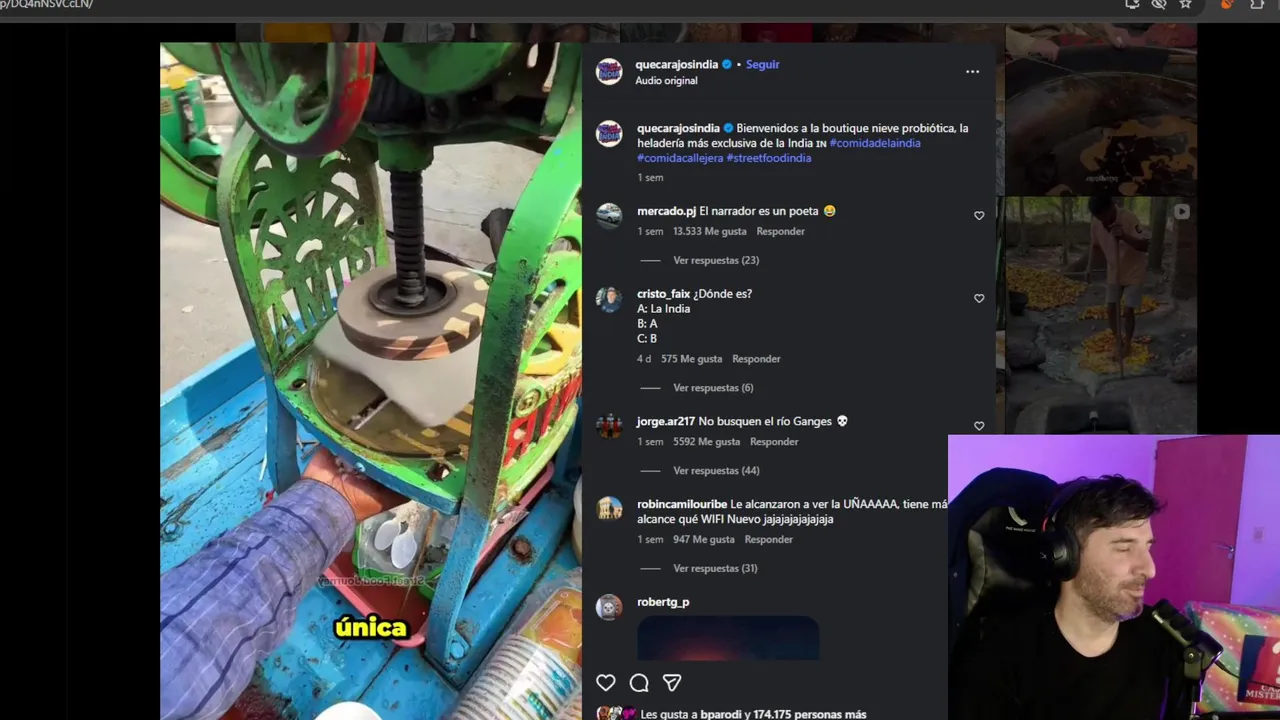Open the #comidadelaindia hashtag link
This screenshot has height=720, width=1280.
(875, 143)
